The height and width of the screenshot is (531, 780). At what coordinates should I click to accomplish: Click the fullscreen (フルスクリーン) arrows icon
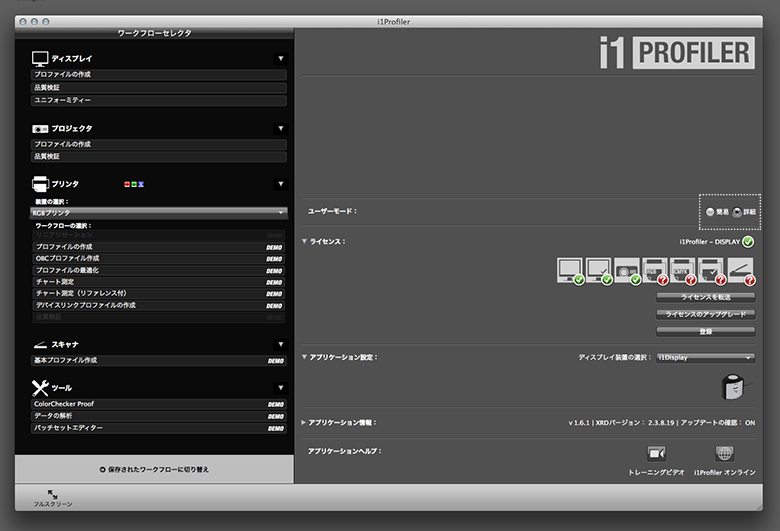pos(52,494)
